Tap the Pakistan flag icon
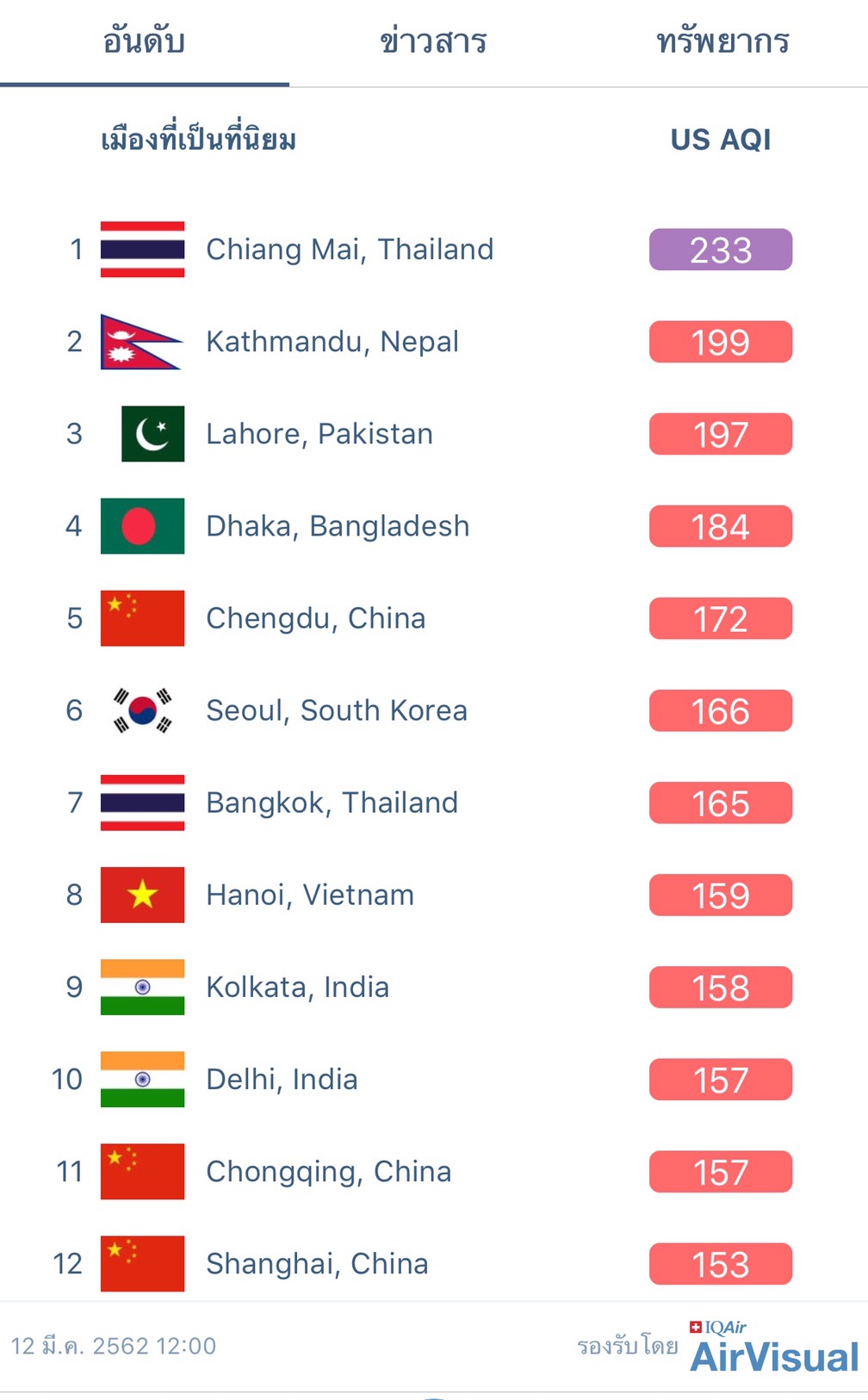Image resolution: width=868 pixels, height=1400 pixels. pos(152,434)
